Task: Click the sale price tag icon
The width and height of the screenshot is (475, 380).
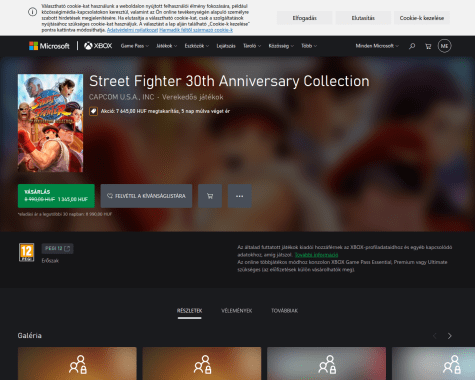Action: coord(93,111)
